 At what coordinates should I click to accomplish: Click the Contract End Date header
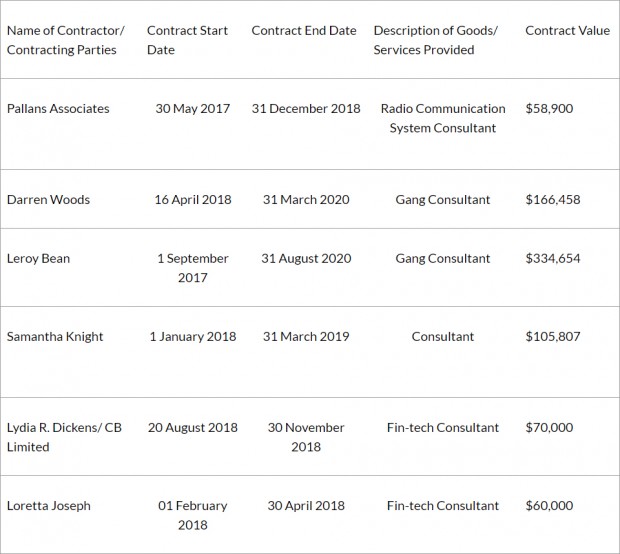(x=304, y=30)
